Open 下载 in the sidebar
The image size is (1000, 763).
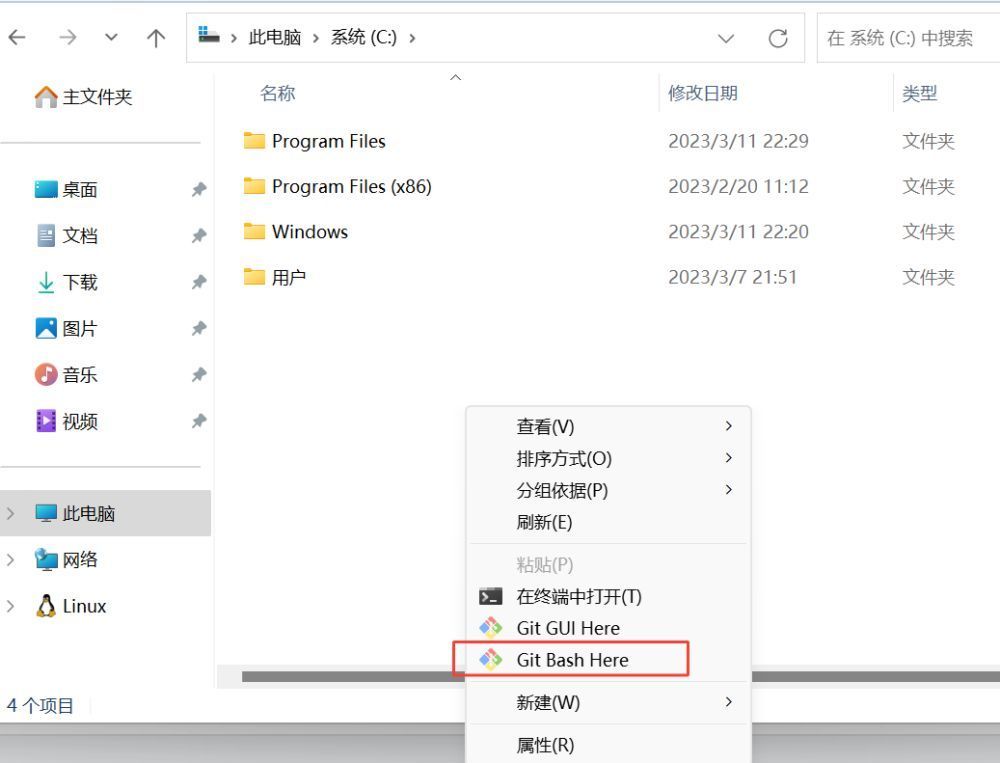[x=66, y=282]
